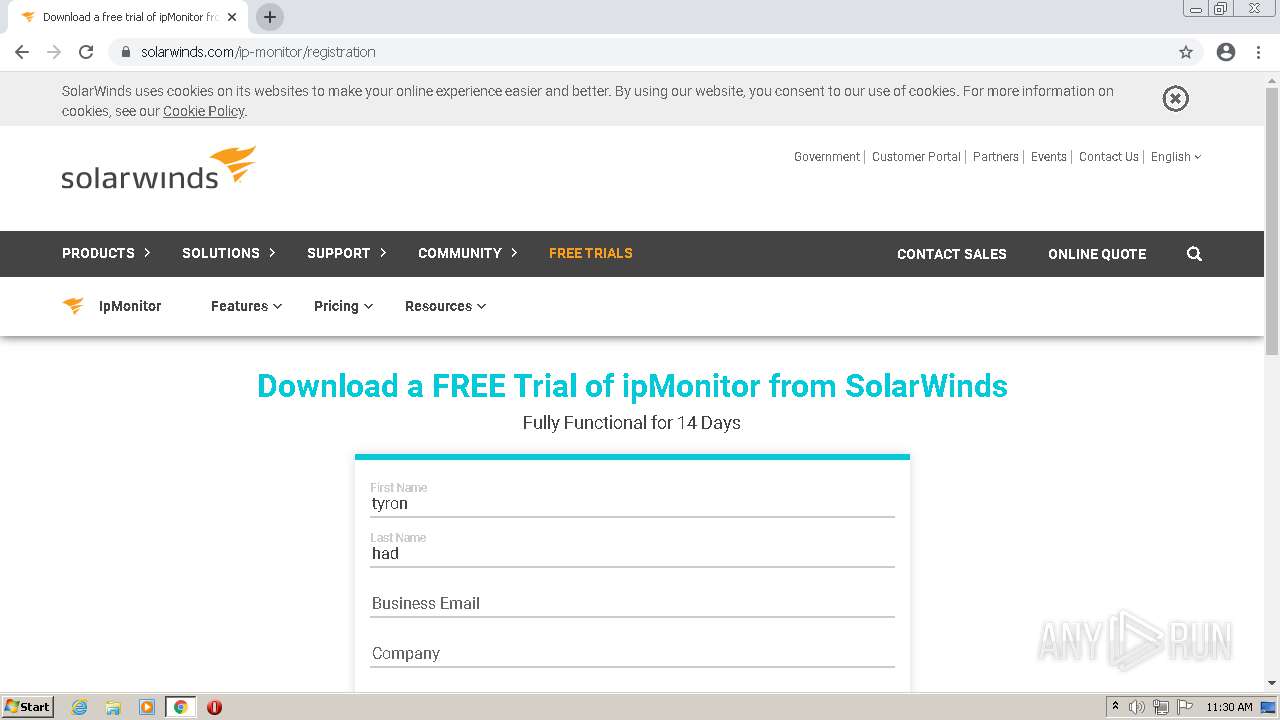Expand the COMMUNITY menu
Image resolution: width=1280 pixels, height=720 pixels.
coord(468,253)
